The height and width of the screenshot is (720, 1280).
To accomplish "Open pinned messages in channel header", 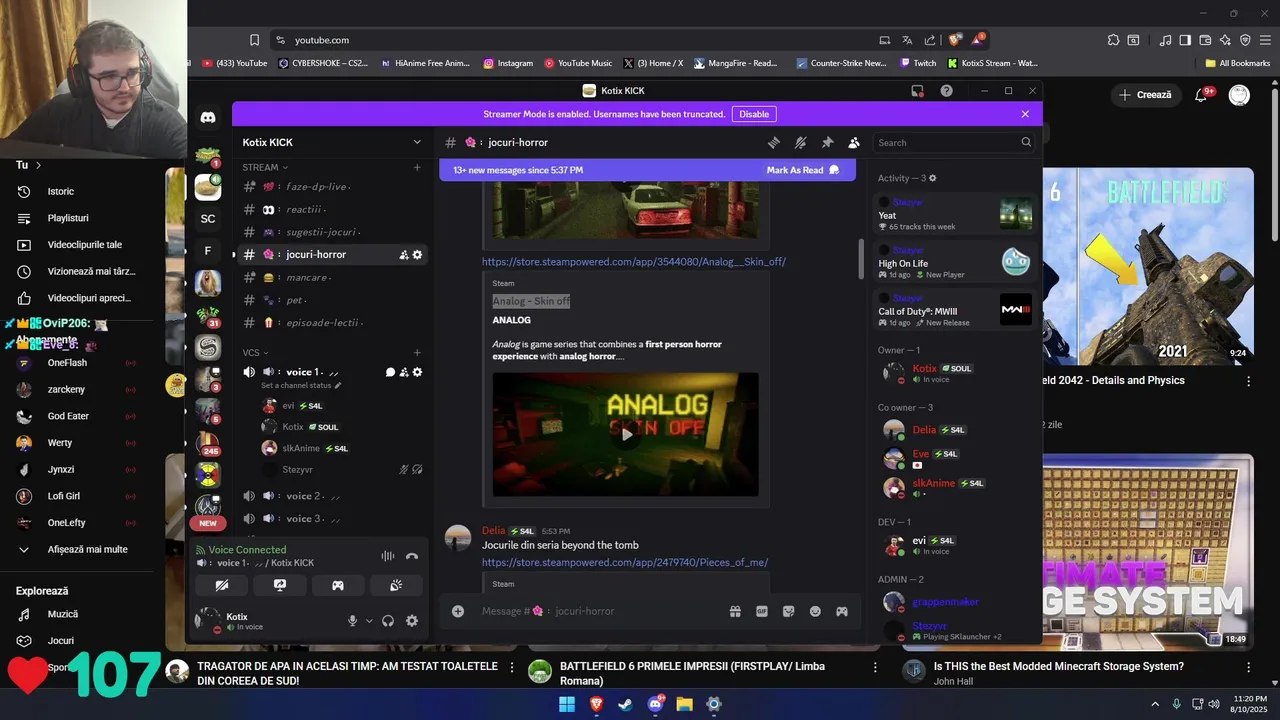I will tap(827, 143).
